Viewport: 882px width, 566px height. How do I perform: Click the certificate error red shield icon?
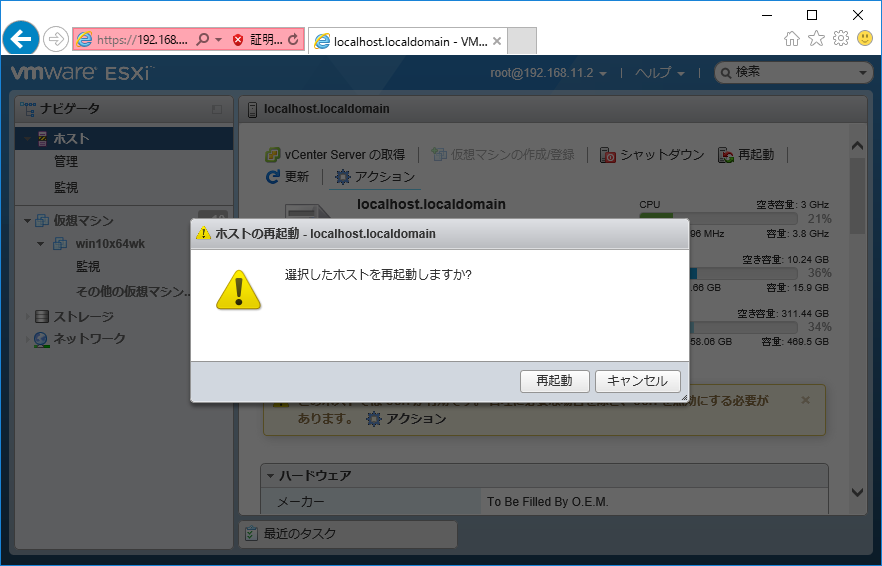click(x=238, y=39)
